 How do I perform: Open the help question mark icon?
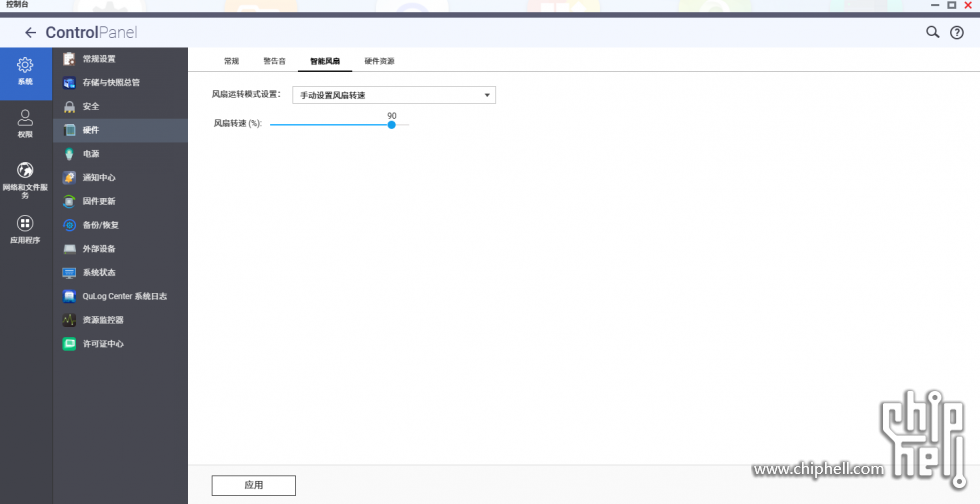(x=957, y=33)
